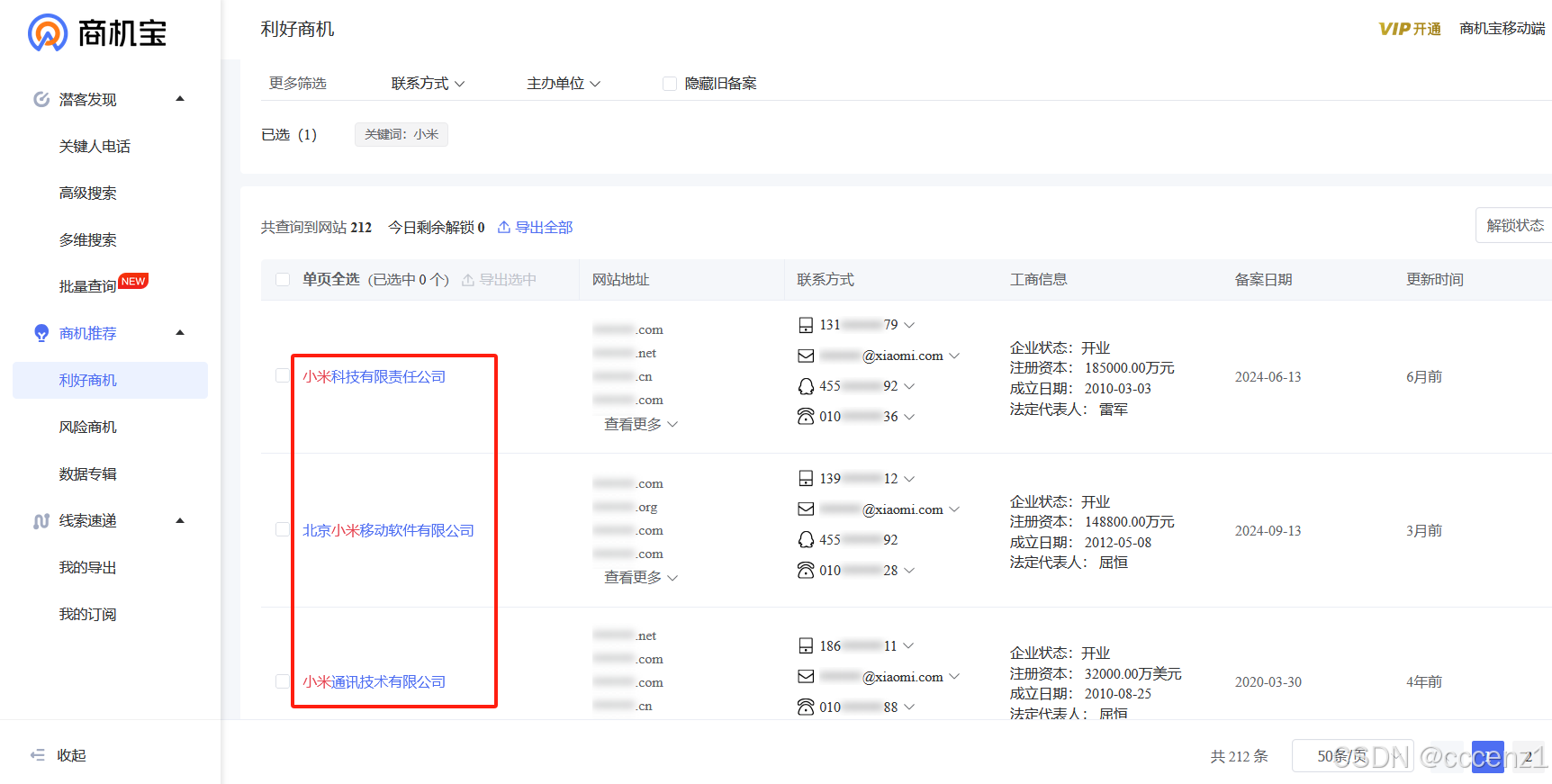1552x784 pixels.
Task: Expand the 186…11 phone dropdown chevron
Action: coord(909,646)
